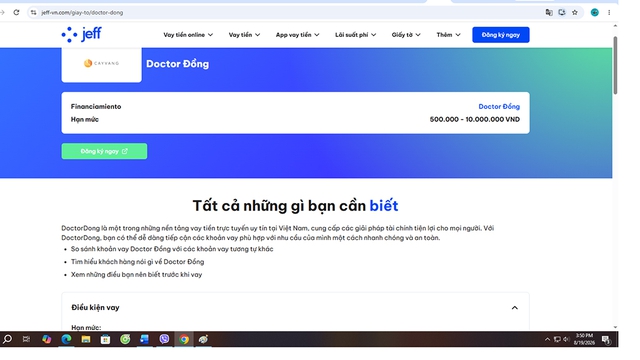640x360 pixels.
Task: Click the jeff logo in header
Action: [82, 34]
